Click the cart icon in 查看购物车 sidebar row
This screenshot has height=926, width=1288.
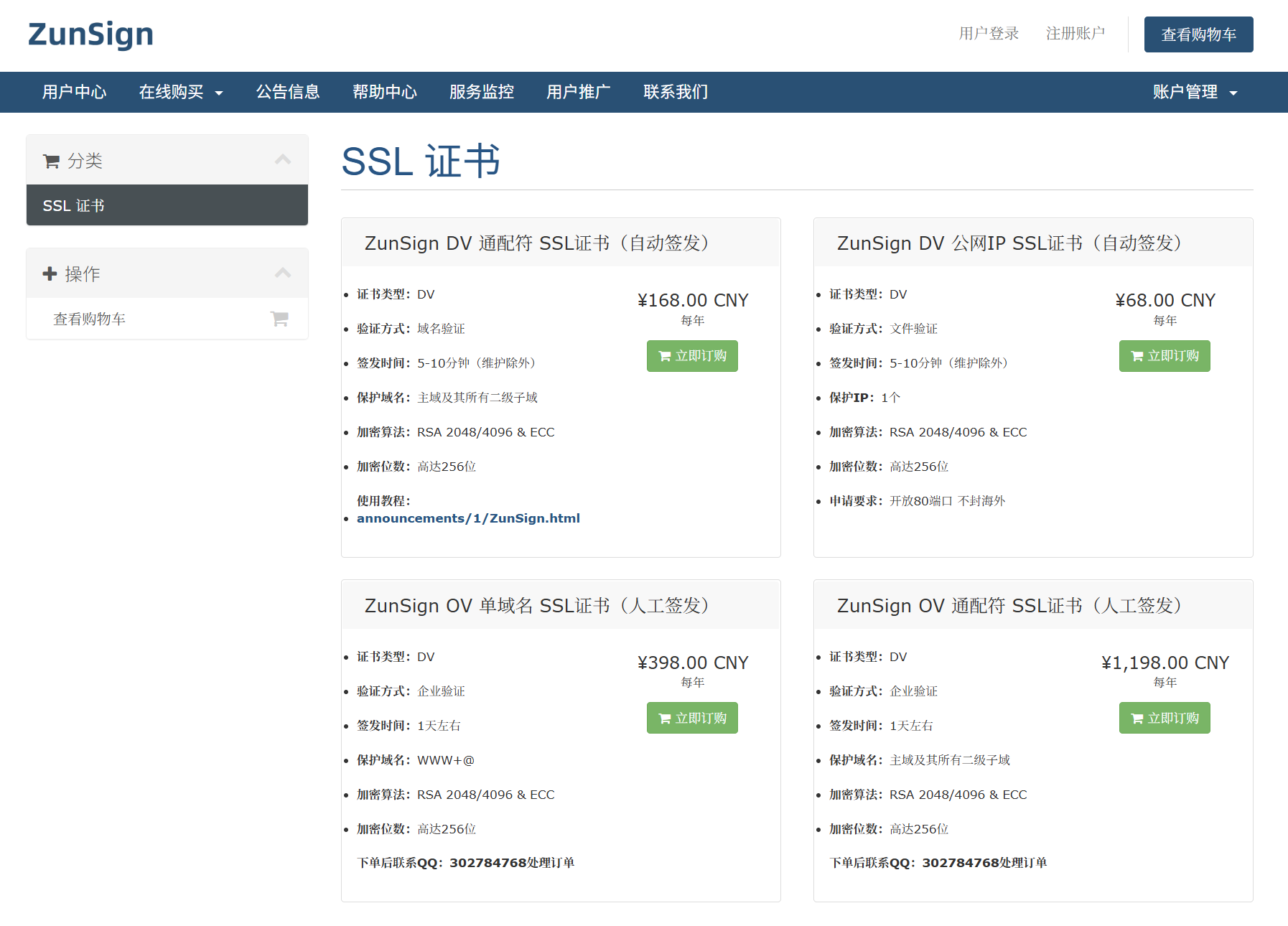point(279,319)
